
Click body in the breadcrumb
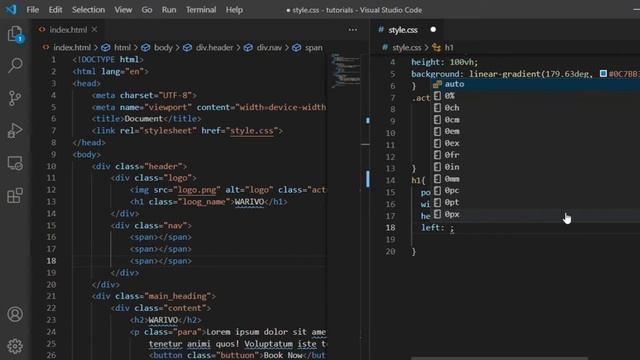pyautogui.click(x=163, y=48)
